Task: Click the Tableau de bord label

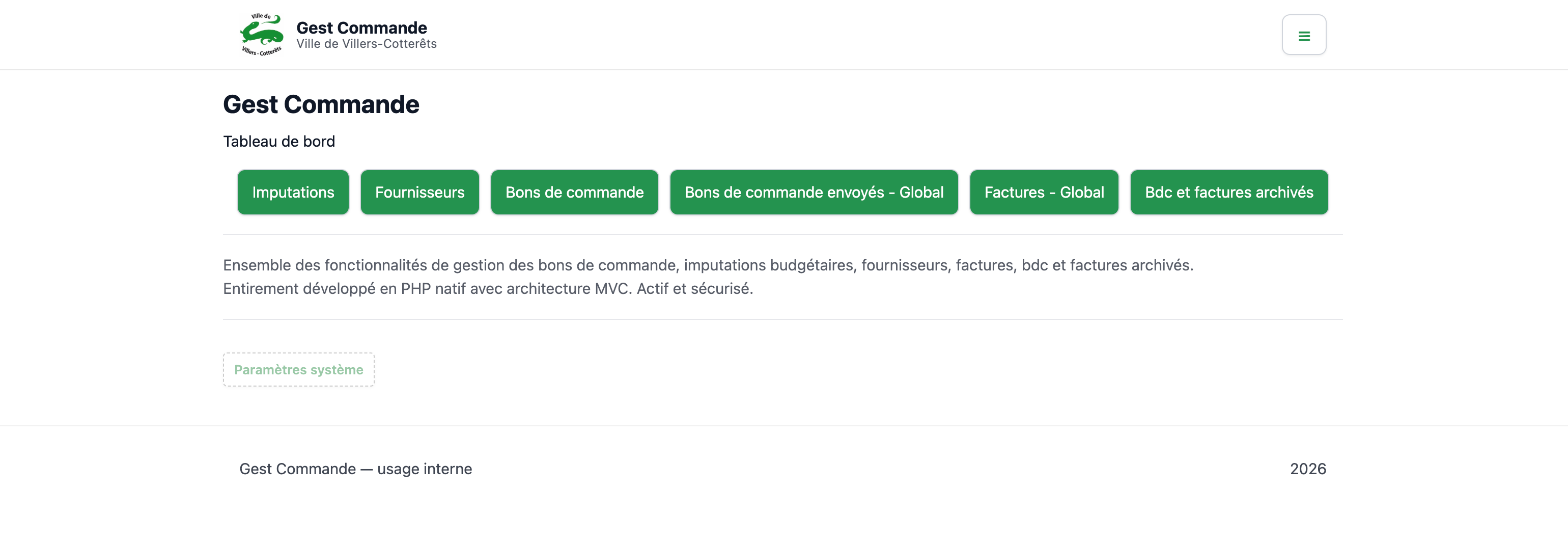Action: (279, 141)
